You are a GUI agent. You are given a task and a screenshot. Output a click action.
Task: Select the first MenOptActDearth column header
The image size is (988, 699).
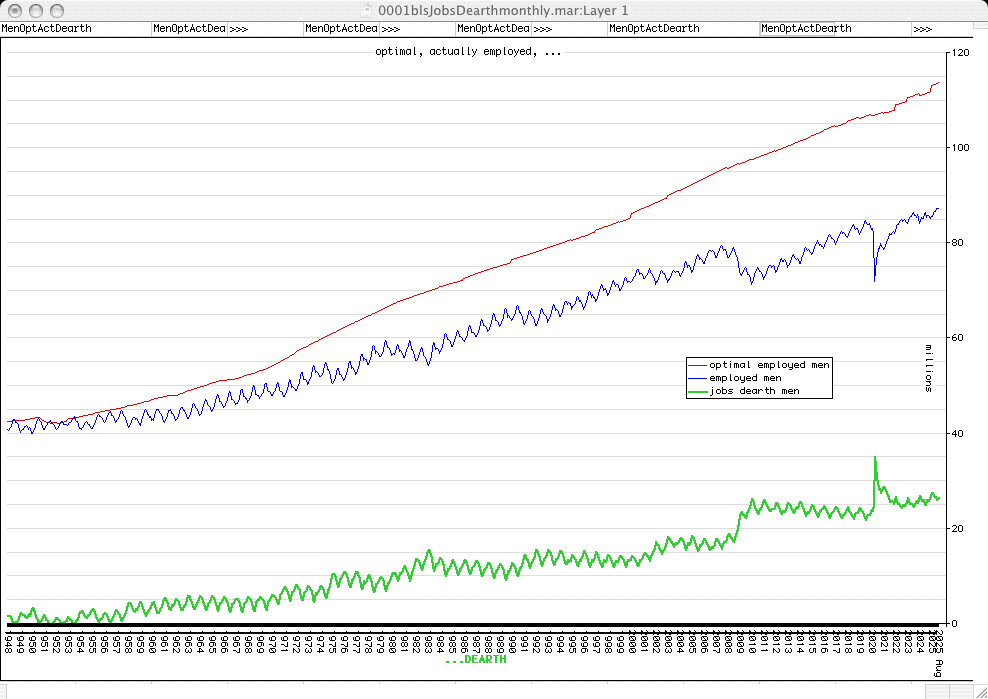[x=47, y=29]
